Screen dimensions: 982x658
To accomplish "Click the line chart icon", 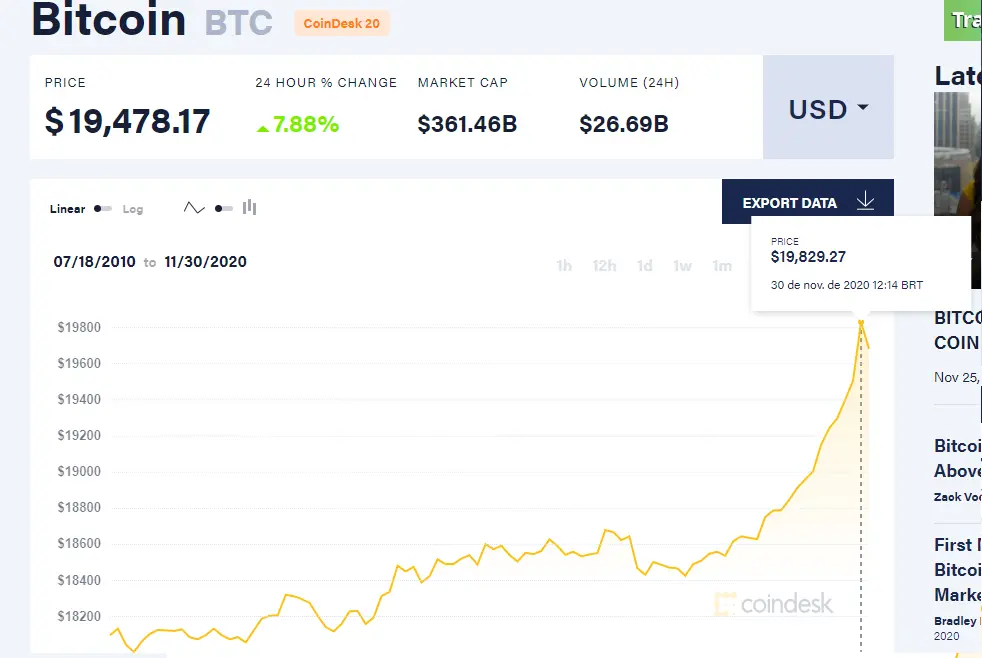I will click(194, 208).
